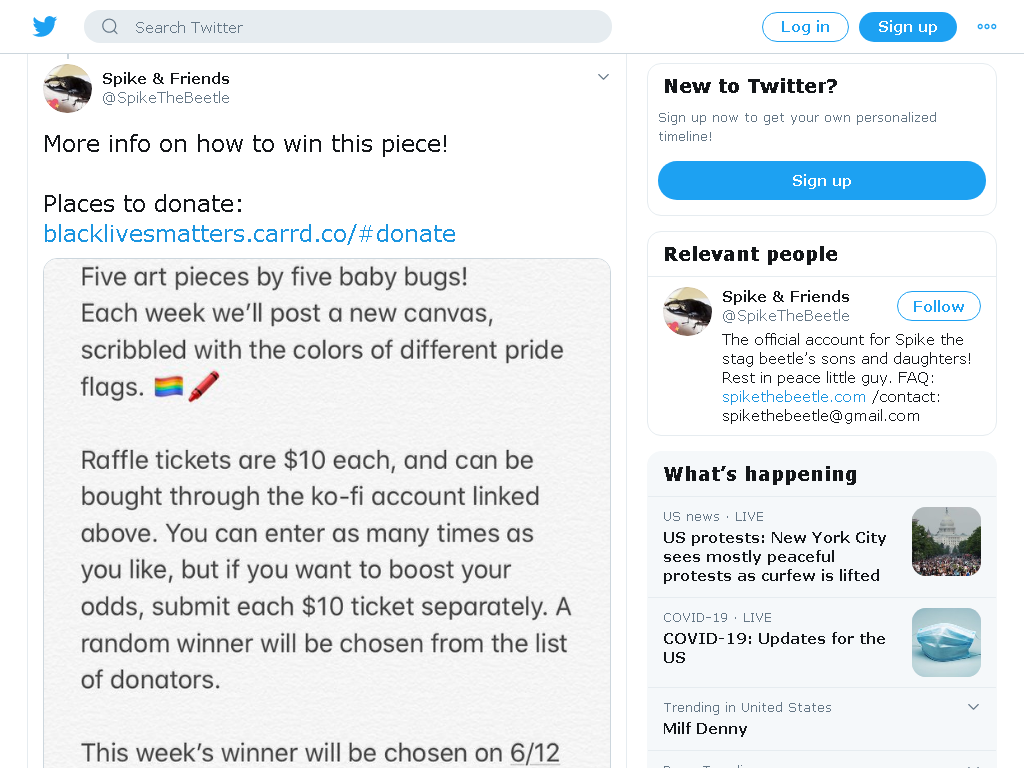
Task: Visit the spikethebeetle.com link
Action: click(x=793, y=397)
